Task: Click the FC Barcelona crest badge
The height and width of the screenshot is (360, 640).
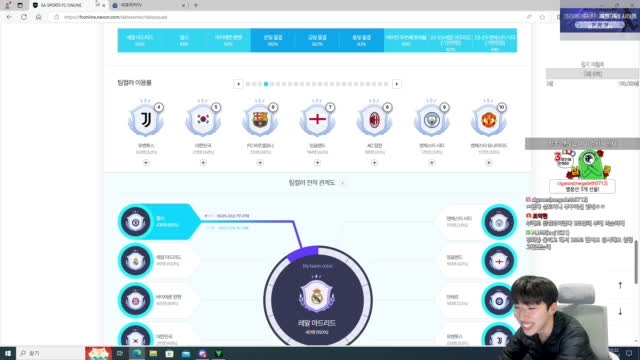Action: (260, 120)
